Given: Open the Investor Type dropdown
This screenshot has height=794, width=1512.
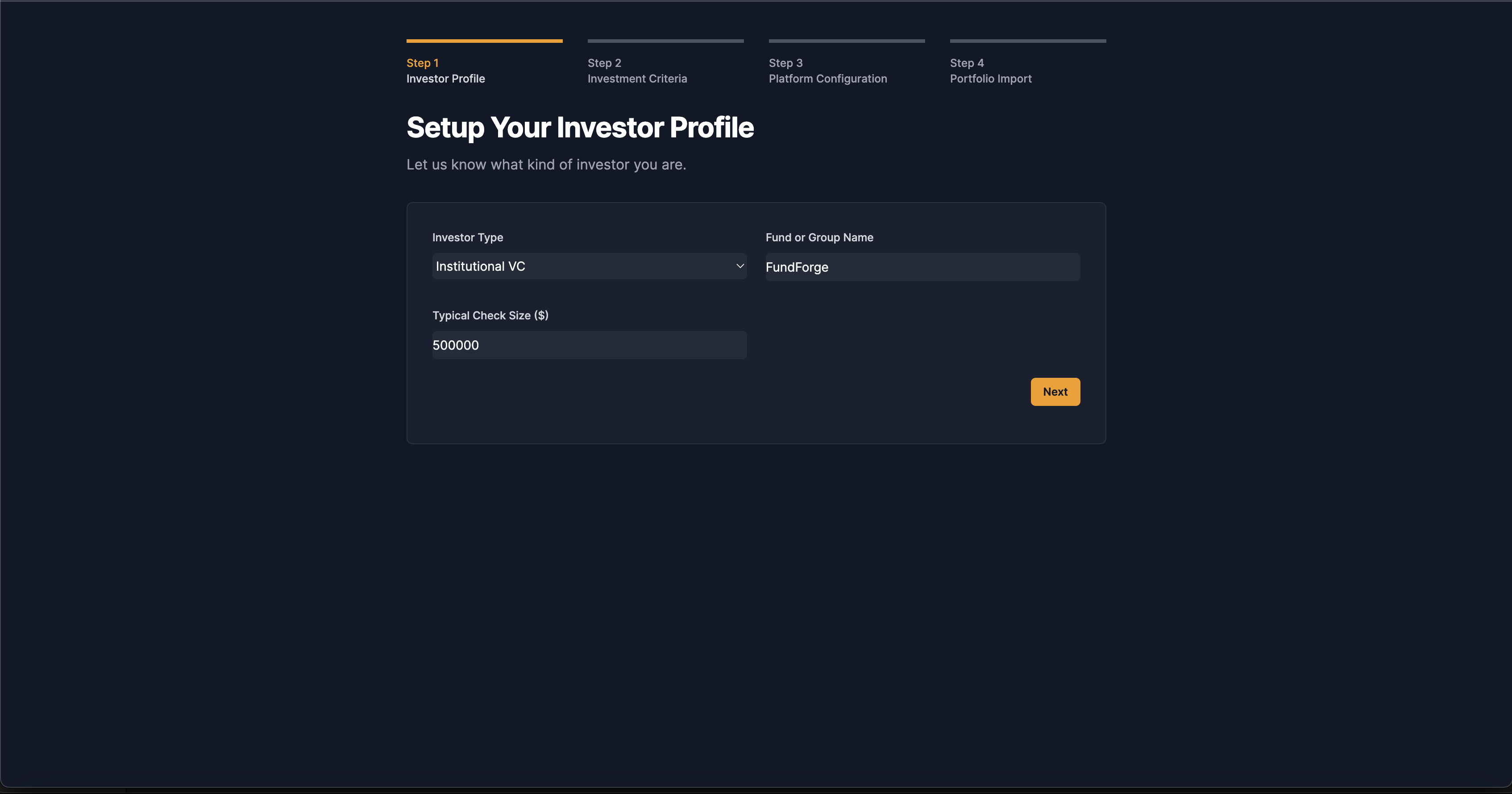Looking at the screenshot, I should tap(589, 266).
